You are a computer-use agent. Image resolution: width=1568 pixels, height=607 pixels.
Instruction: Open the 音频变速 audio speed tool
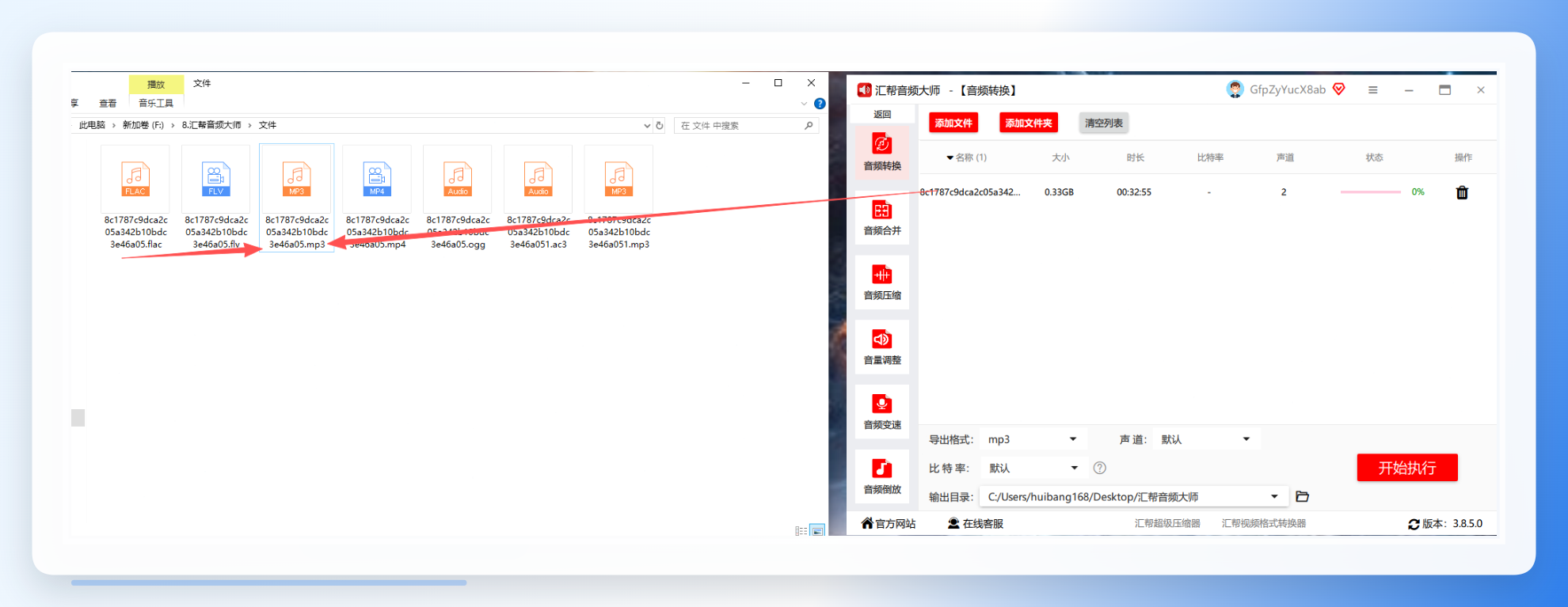click(882, 412)
